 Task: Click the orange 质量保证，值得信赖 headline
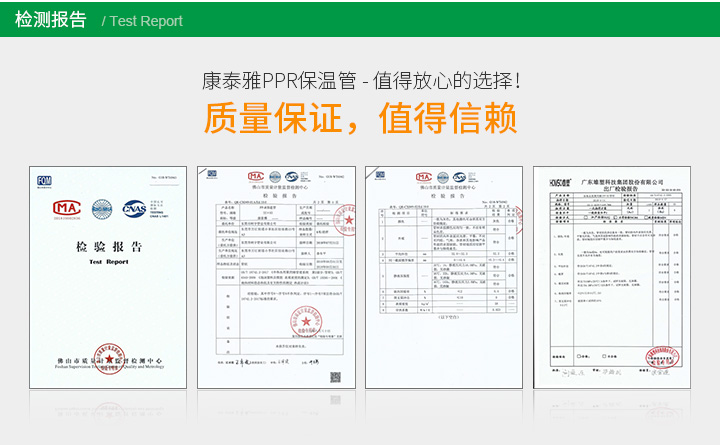click(361, 118)
